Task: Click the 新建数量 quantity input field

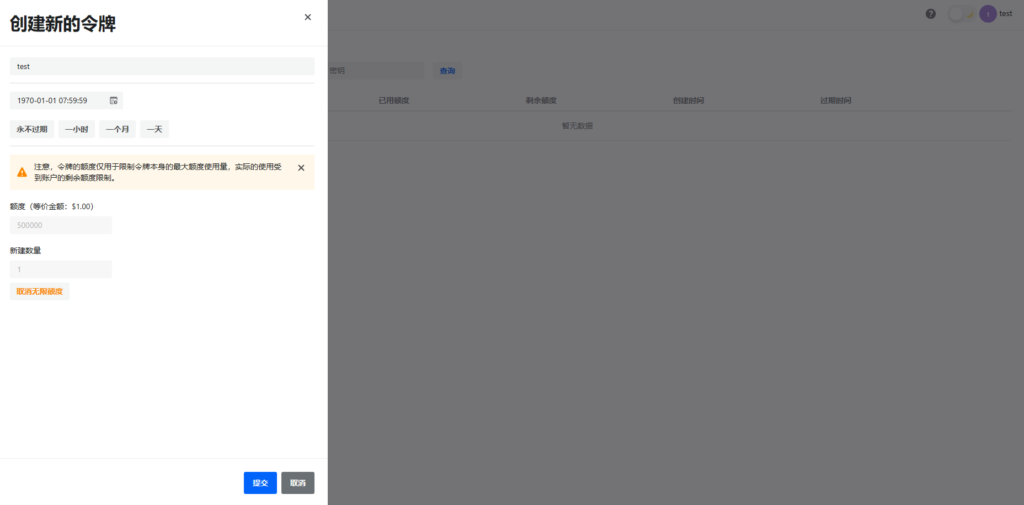Action: pyautogui.click(x=61, y=269)
